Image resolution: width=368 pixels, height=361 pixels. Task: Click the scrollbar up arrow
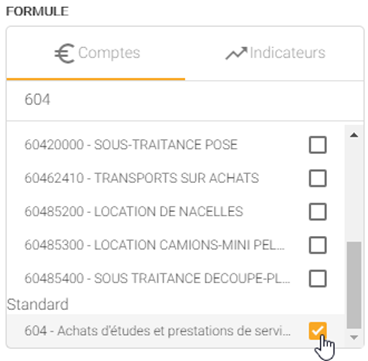354,135
